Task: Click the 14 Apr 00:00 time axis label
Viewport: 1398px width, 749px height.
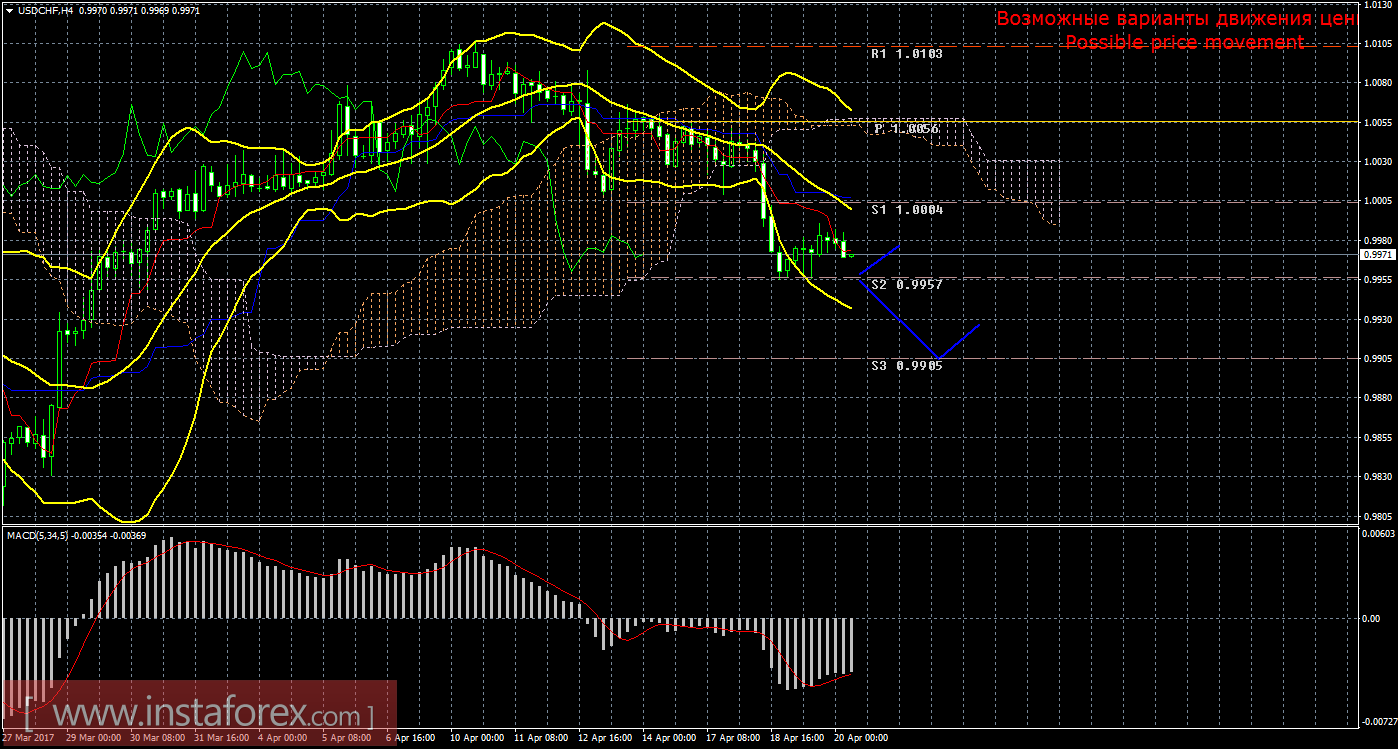Action: pyautogui.click(x=667, y=738)
